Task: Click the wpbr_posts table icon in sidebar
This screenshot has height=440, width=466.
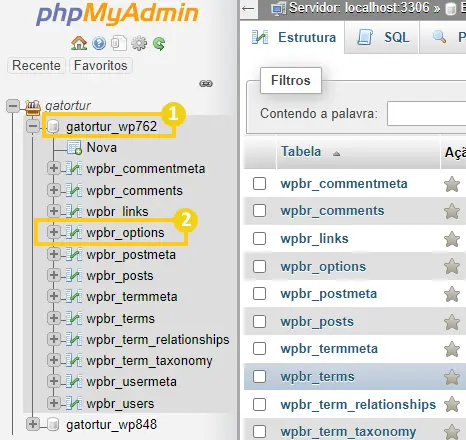Action: point(74,276)
